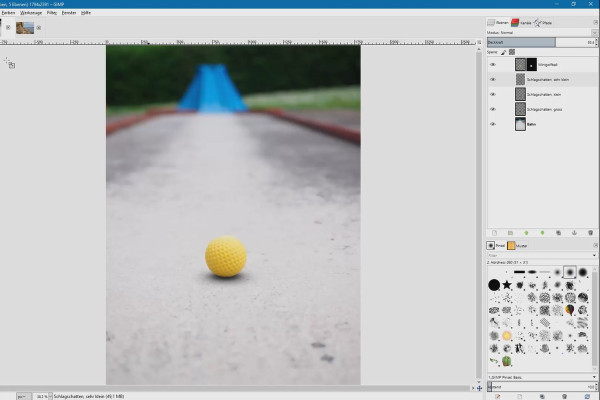Switch to the Pfade tab
600x400 pixels.
[x=543, y=23]
